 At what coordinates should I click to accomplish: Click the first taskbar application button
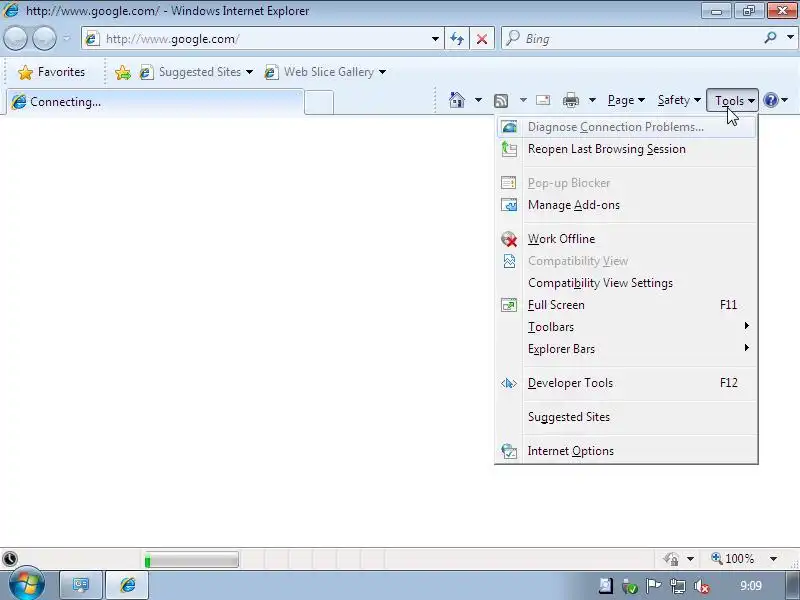tap(80, 585)
